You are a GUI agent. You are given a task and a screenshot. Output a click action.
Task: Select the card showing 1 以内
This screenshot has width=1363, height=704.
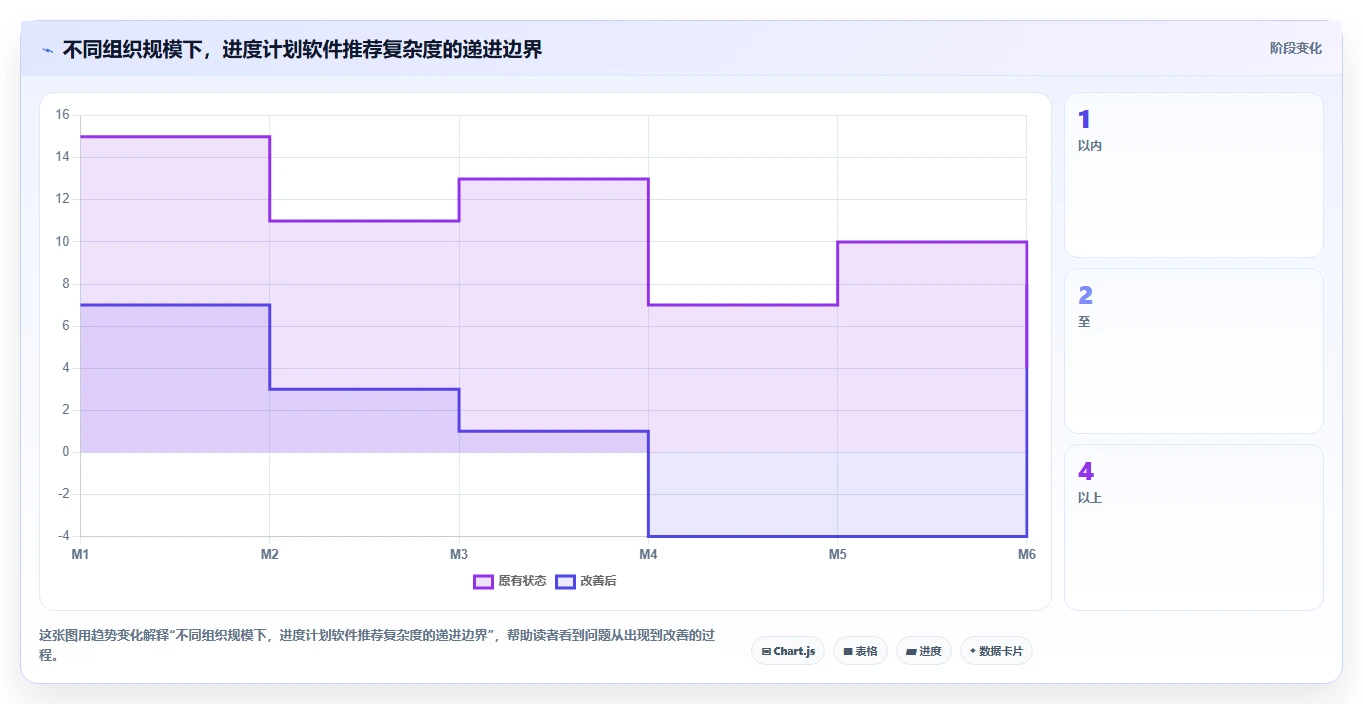(1194, 175)
